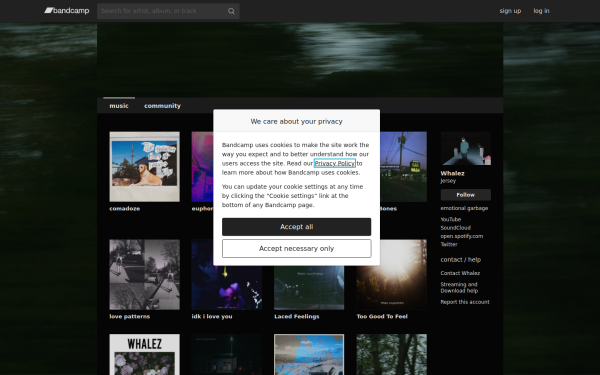Open the comadoze album cover

click(145, 167)
